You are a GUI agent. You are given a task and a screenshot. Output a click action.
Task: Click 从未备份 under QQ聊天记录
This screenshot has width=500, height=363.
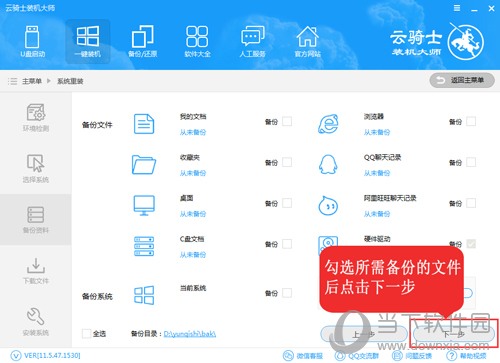click(x=377, y=173)
